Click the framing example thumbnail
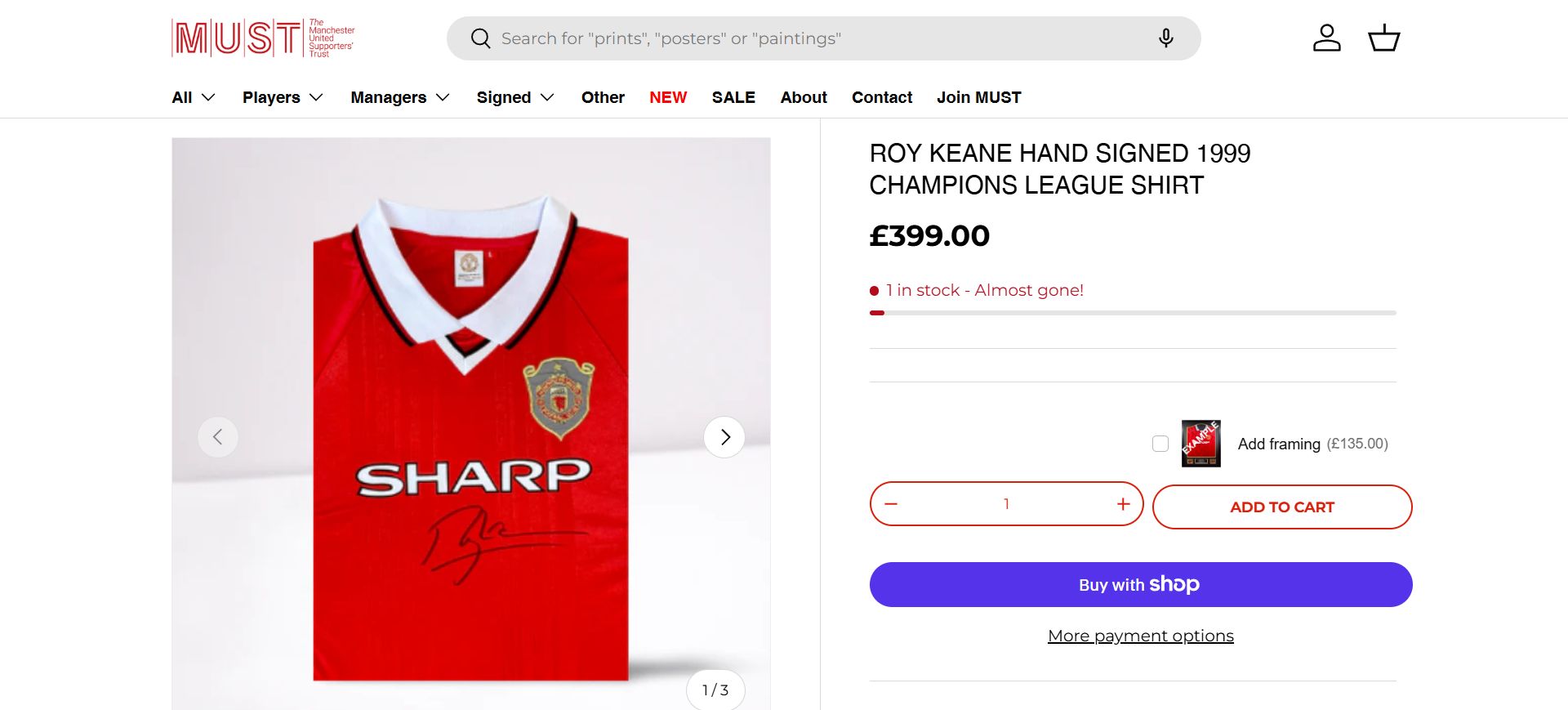 (x=1200, y=444)
